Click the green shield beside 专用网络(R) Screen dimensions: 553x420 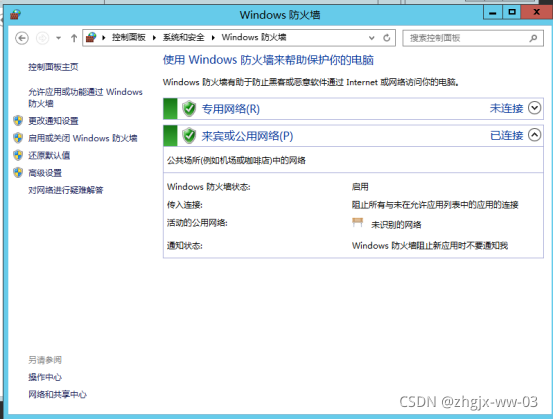189,109
